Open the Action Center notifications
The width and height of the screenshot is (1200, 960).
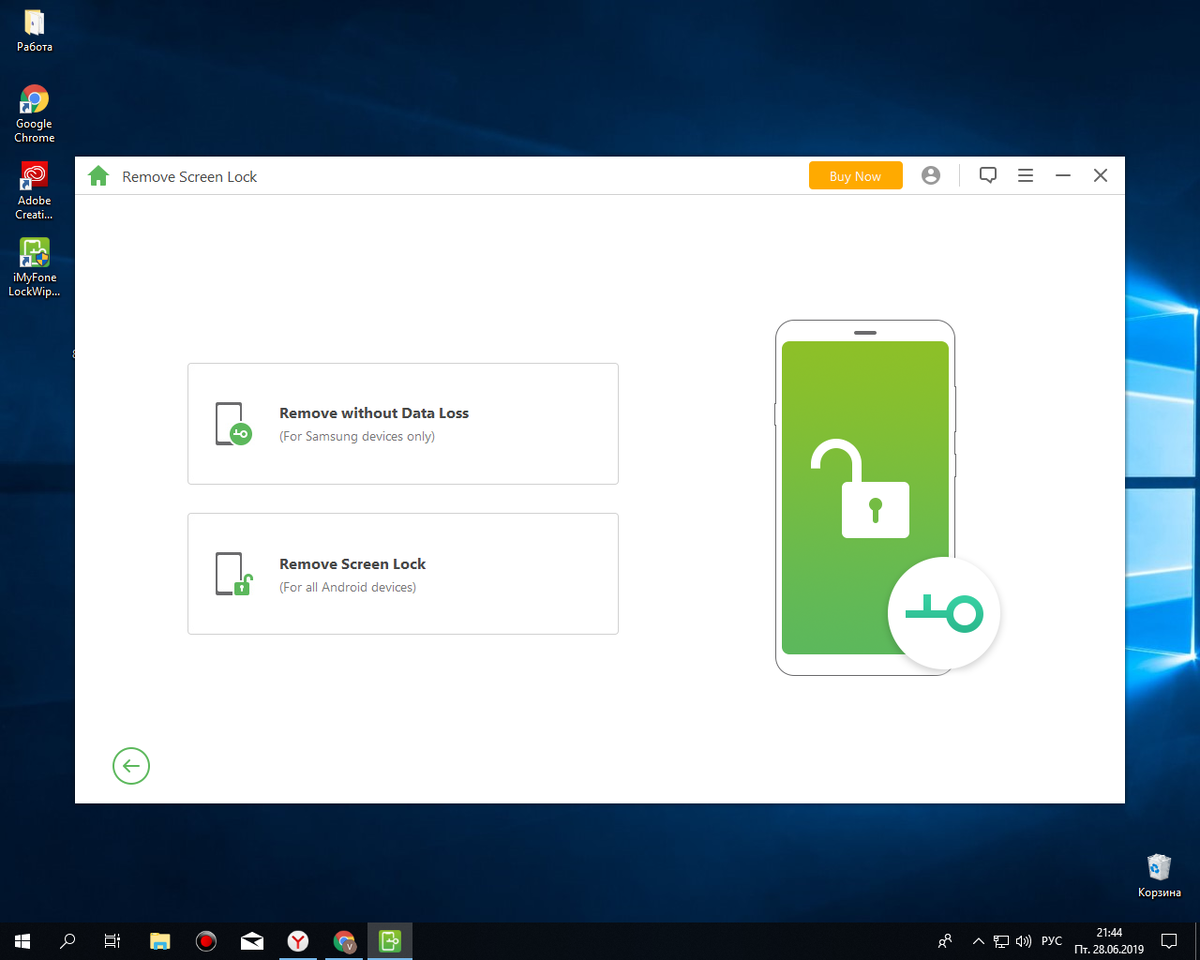pyautogui.click(x=1168, y=941)
